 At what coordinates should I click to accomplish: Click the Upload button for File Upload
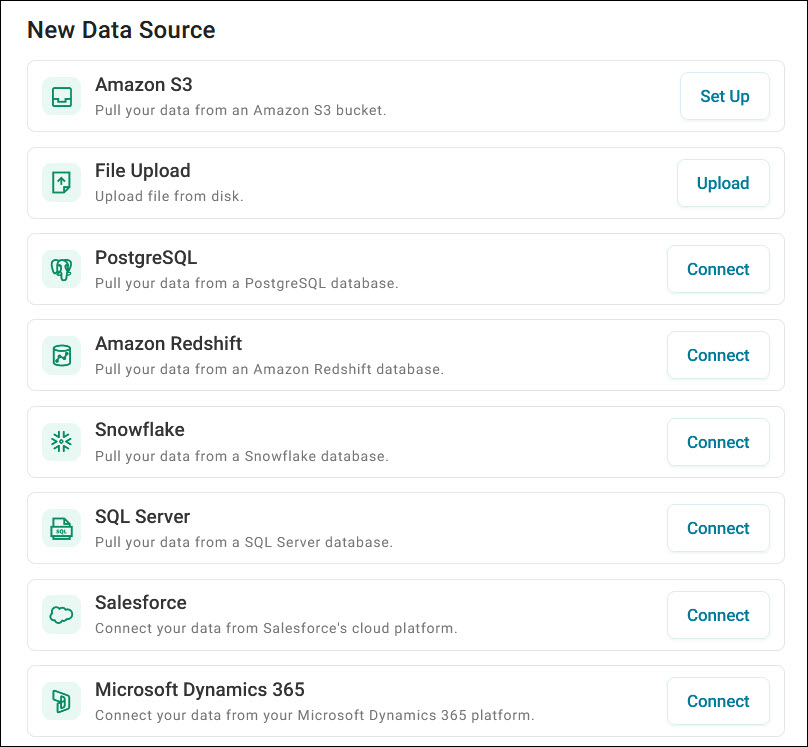tap(723, 183)
